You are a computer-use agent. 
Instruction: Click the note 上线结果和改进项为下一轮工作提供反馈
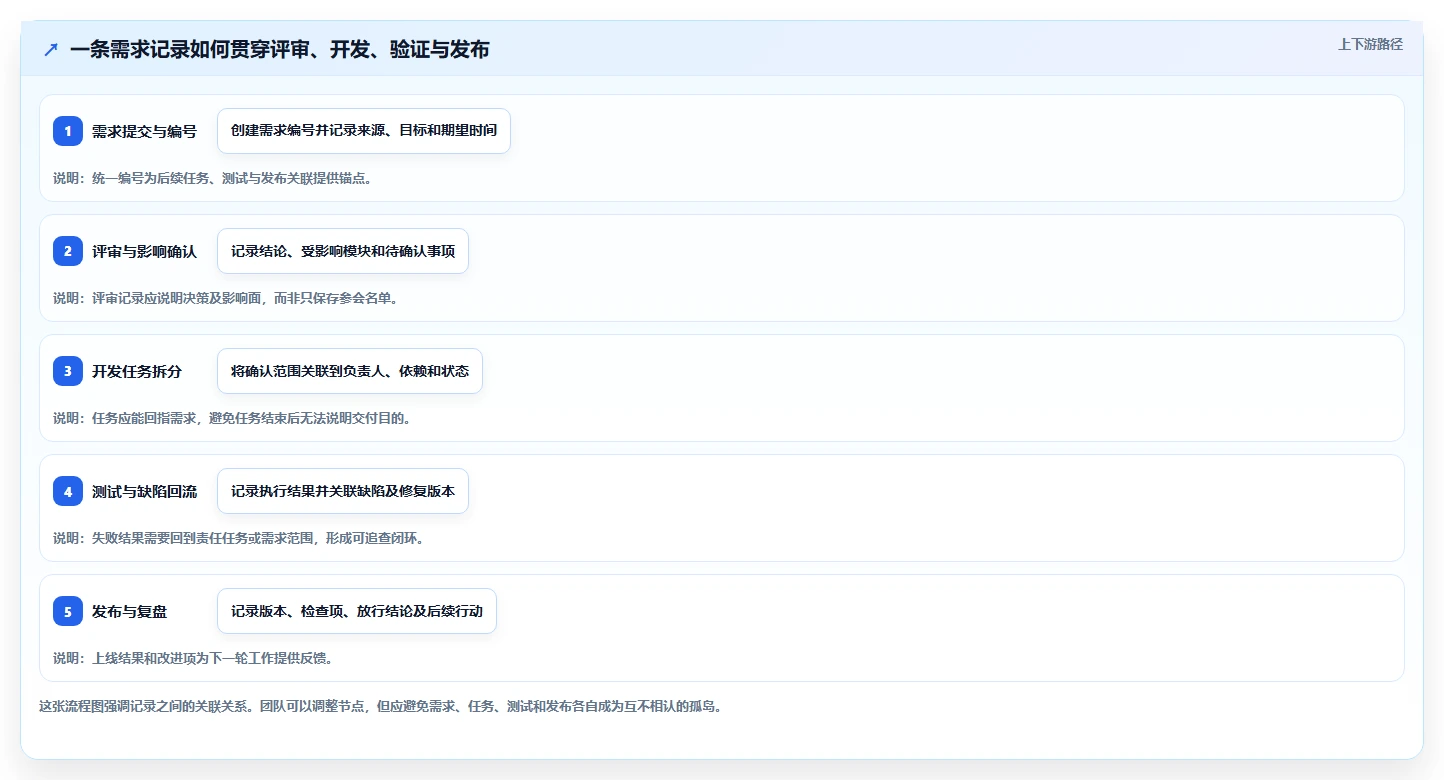193,658
